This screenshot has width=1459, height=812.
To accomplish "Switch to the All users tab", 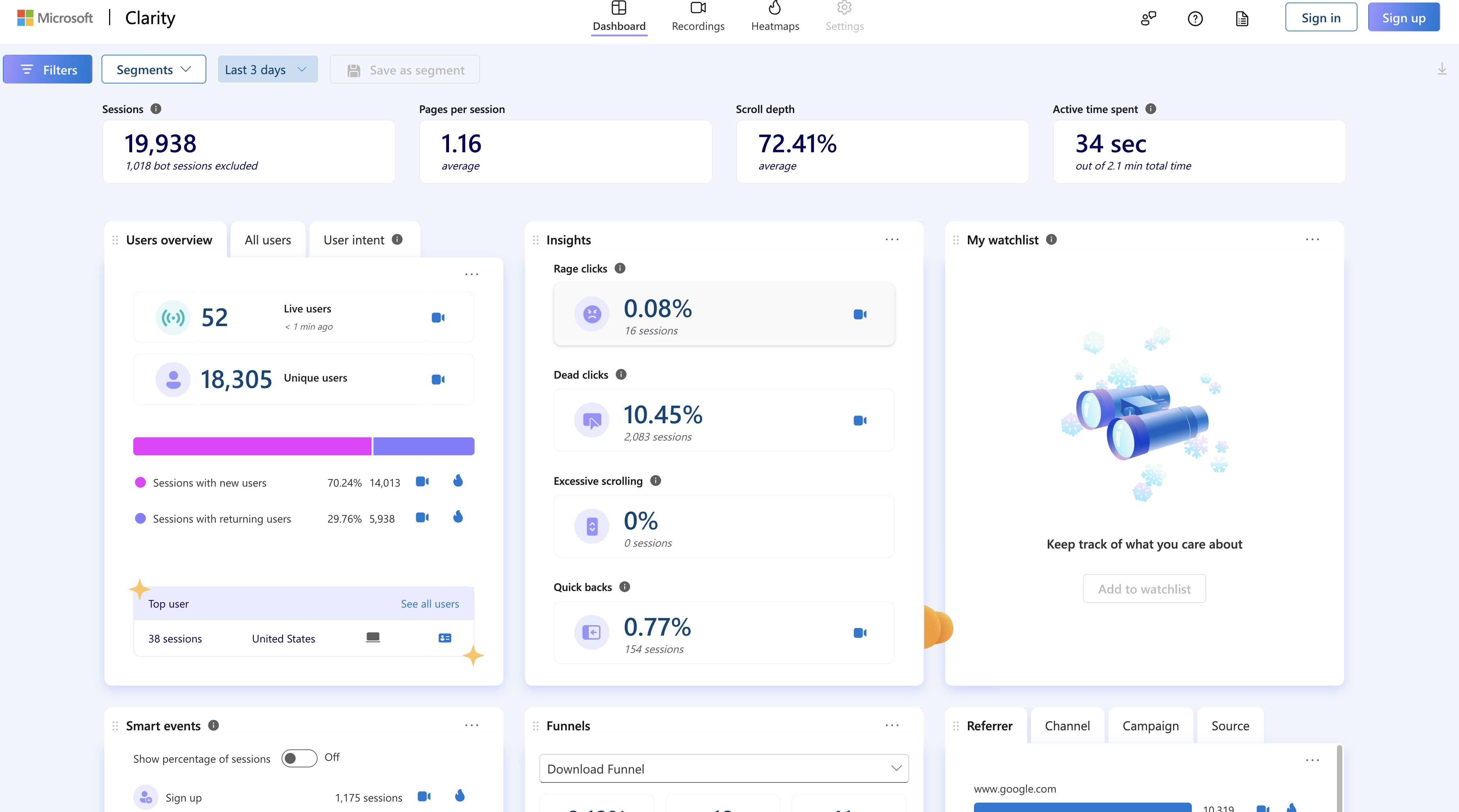I will pyautogui.click(x=267, y=239).
